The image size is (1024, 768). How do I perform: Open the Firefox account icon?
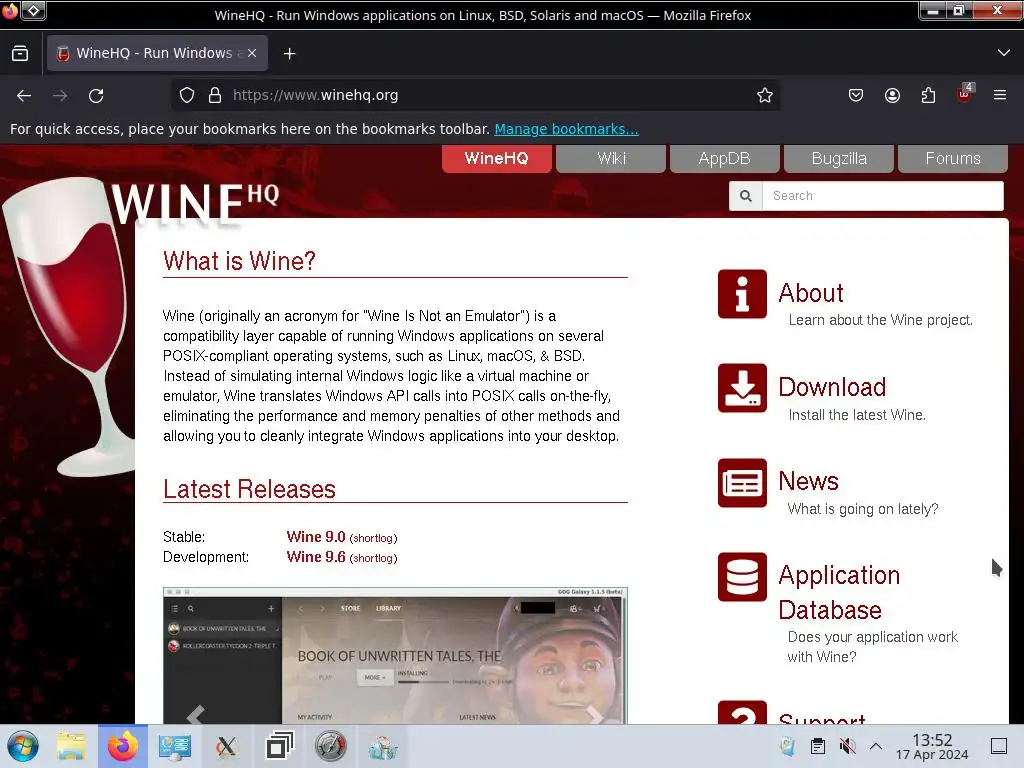coord(892,95)
